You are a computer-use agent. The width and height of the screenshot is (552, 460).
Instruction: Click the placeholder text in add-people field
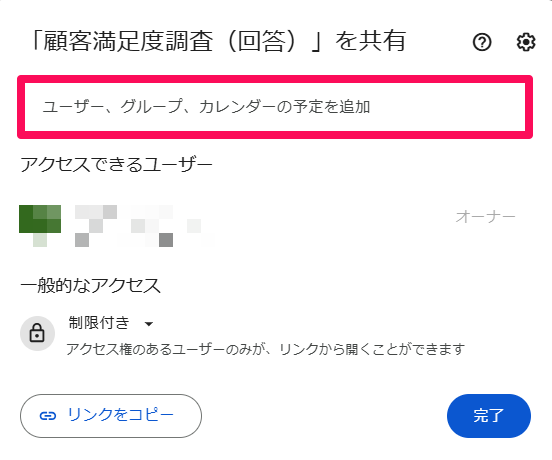tap(206, 107)
